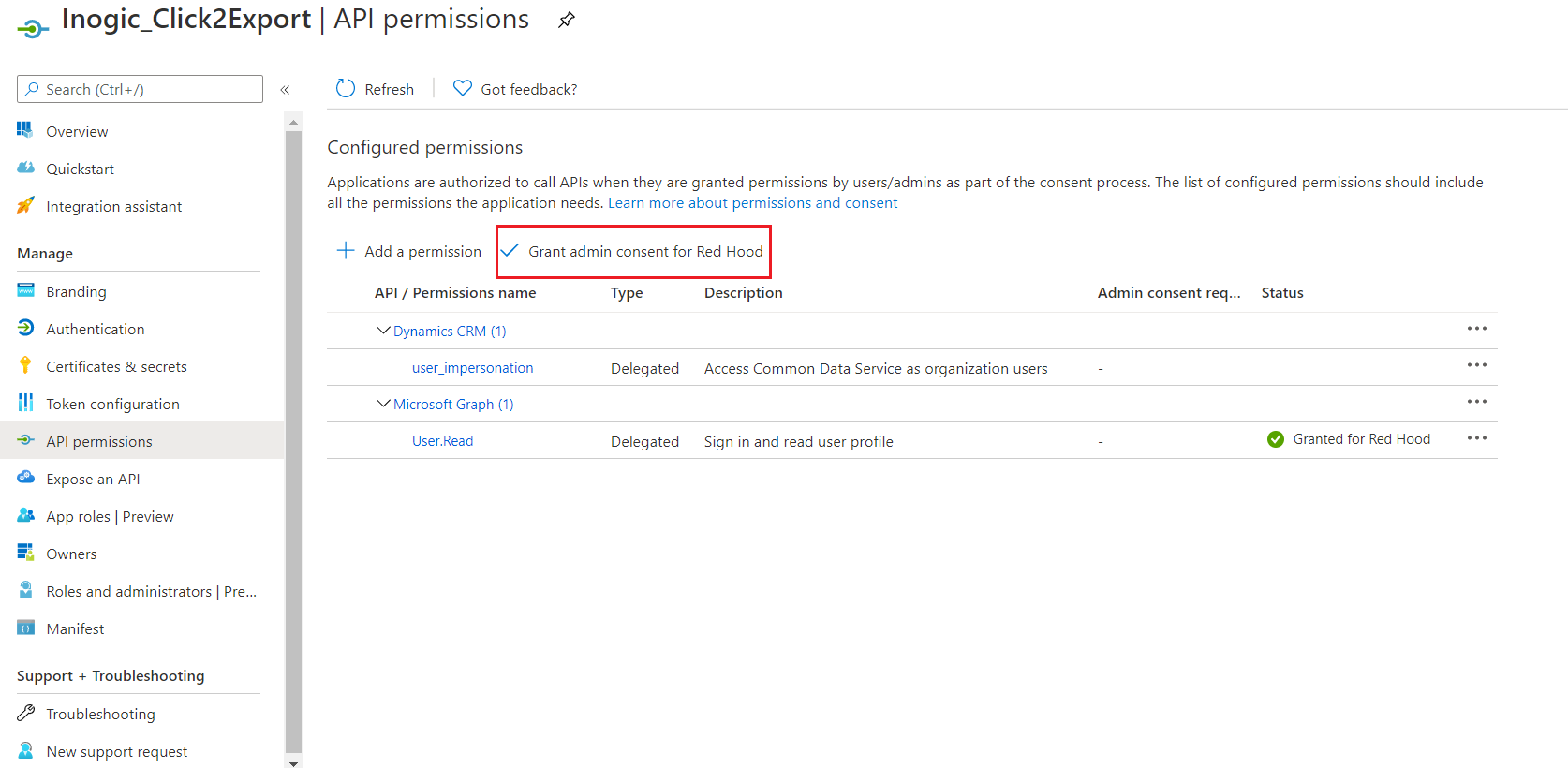Viewport: 1568px width, 768px height.
Task: Click the Integration assistant rocket icon
Action: click(x=25, y=205)
